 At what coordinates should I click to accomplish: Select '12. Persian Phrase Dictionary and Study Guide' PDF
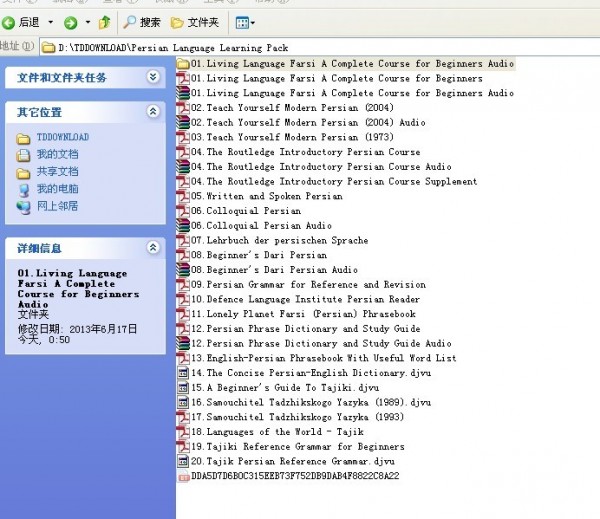pos(306,329)
